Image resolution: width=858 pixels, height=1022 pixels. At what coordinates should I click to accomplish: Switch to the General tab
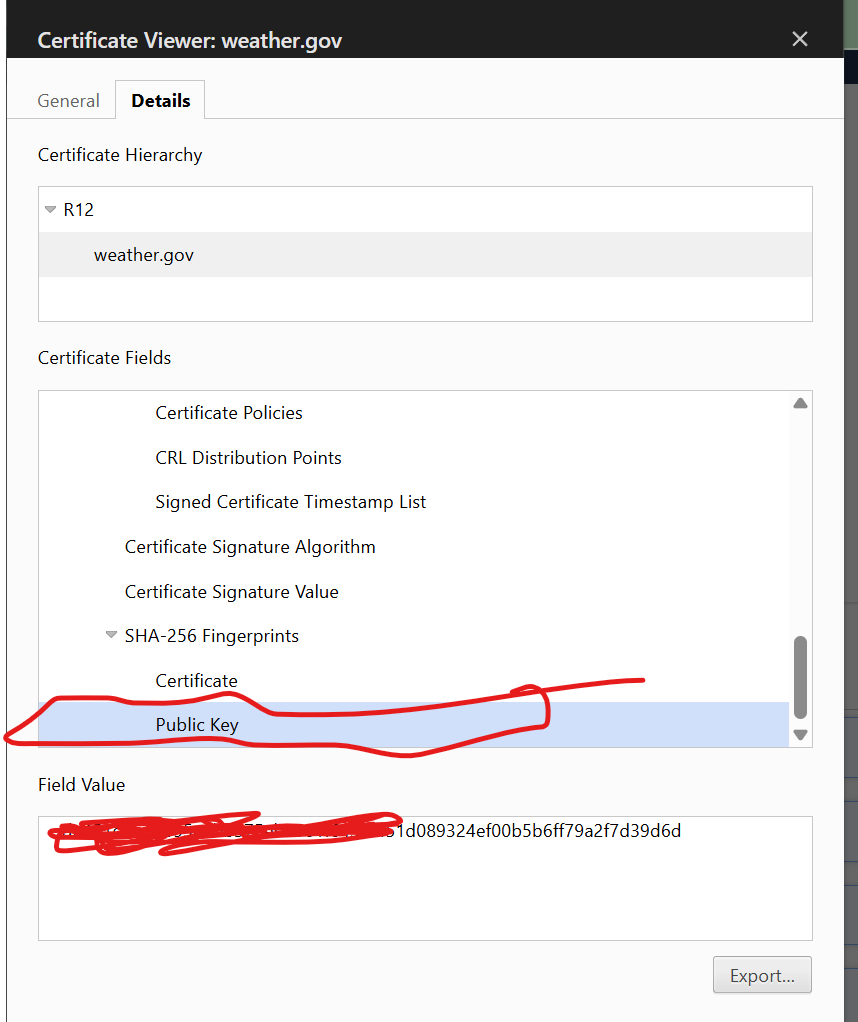coord(68,101)
